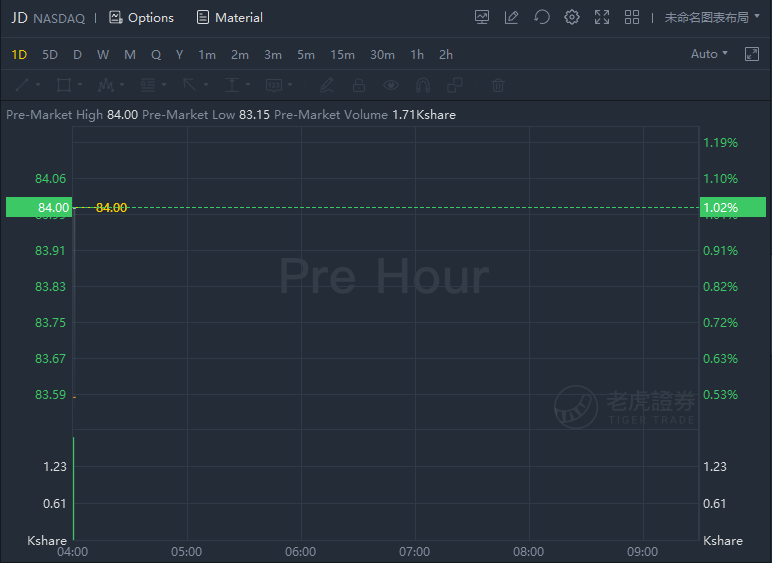Select the freehand pencil brush tool
This screenshot has height=563, width=772.
click(326, 85)
